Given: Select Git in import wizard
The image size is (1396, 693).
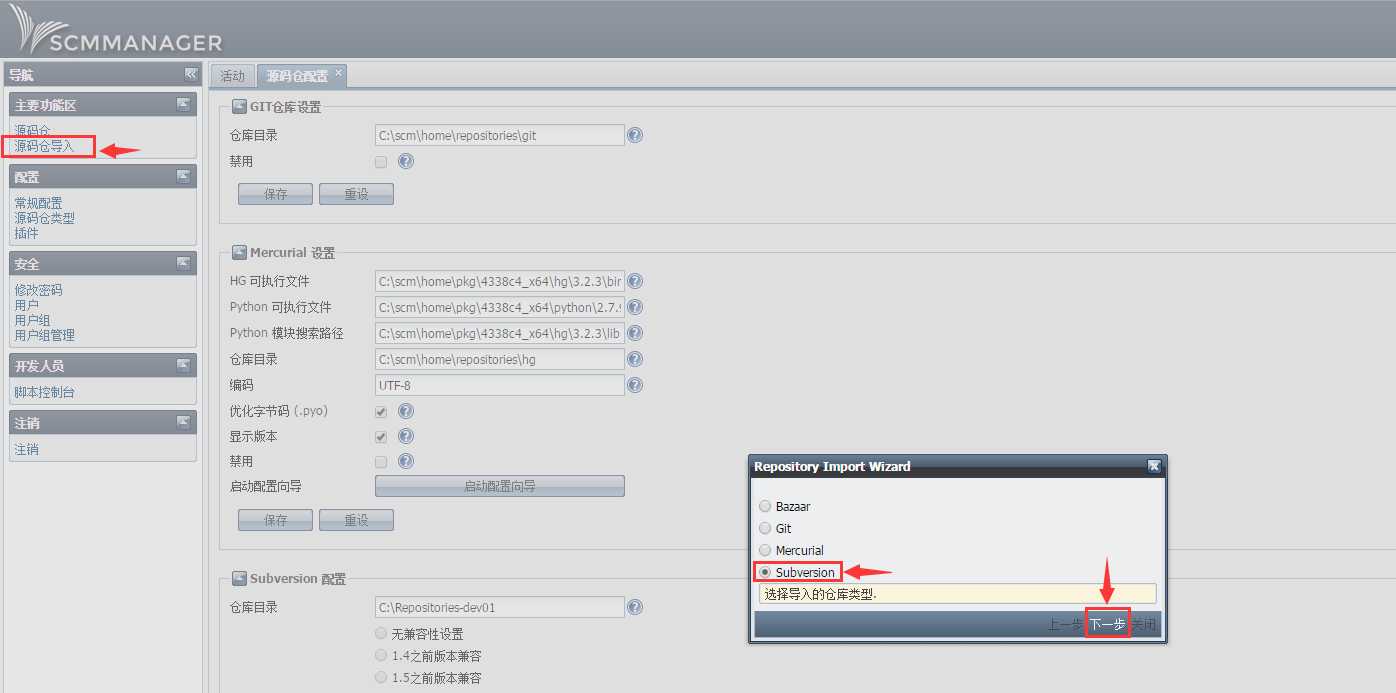Looking at the screenshot, I should click(x=766, y=528).
